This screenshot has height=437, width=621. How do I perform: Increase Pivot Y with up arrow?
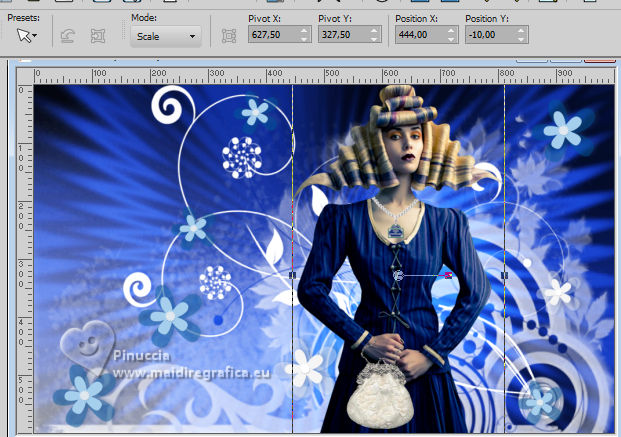[374, 31]
